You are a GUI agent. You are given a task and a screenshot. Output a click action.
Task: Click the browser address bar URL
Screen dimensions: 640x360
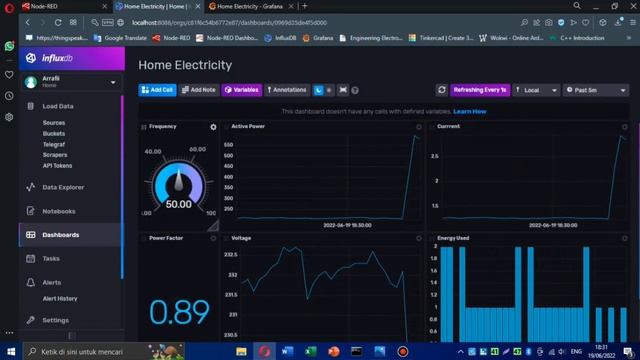[x=229, y=22]
